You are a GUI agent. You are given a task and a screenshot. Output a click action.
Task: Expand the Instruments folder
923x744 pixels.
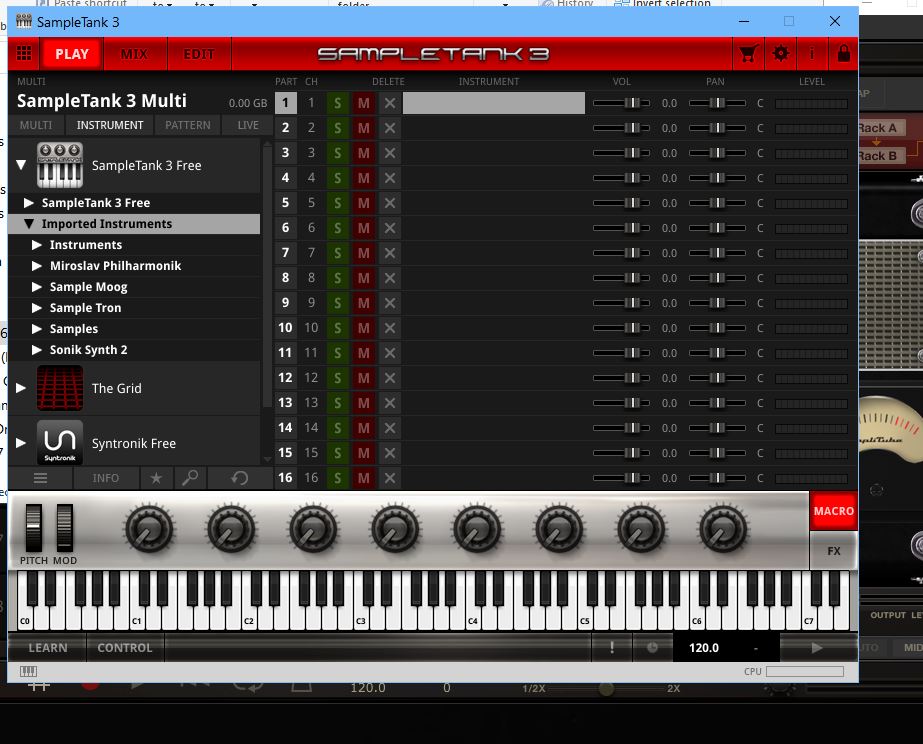click(x=36, y=245)
